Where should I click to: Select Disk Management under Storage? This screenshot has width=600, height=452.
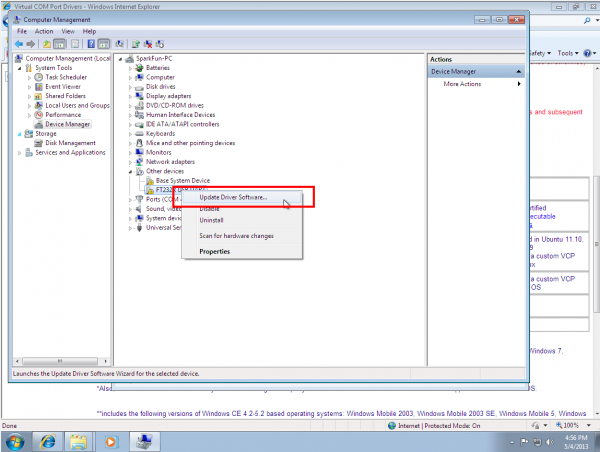tap(70, 143)
